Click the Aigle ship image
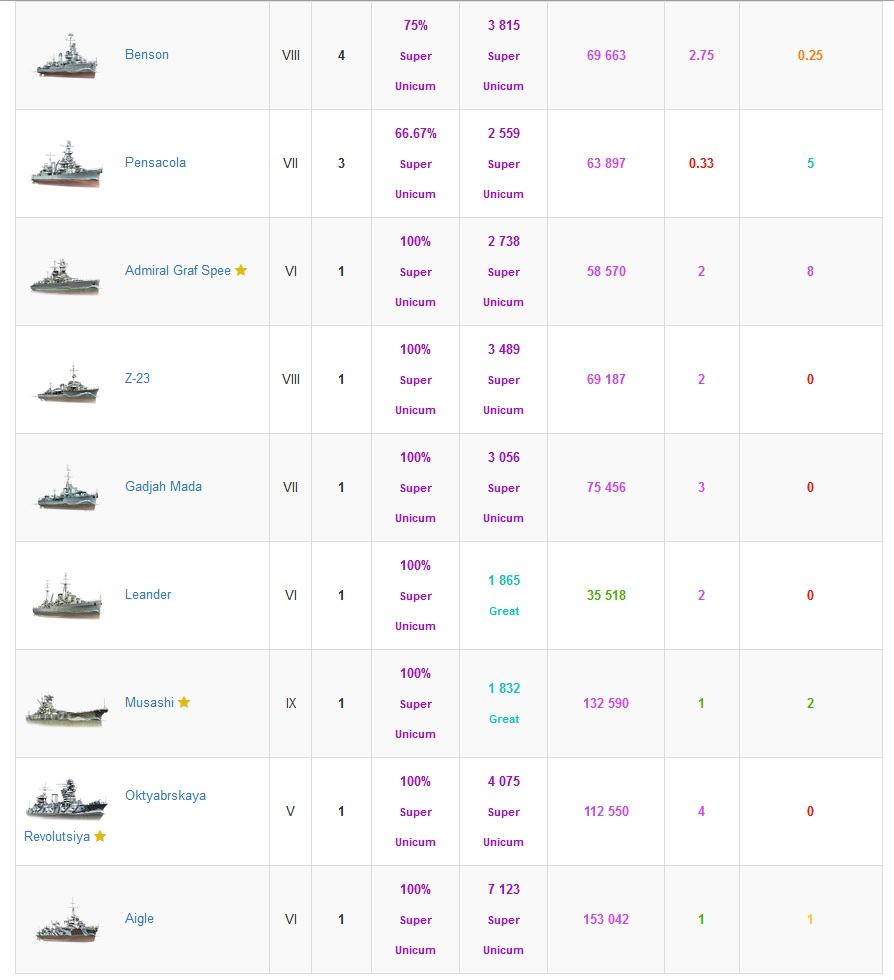This screenshot has width=894, height=980. (66, 921)
